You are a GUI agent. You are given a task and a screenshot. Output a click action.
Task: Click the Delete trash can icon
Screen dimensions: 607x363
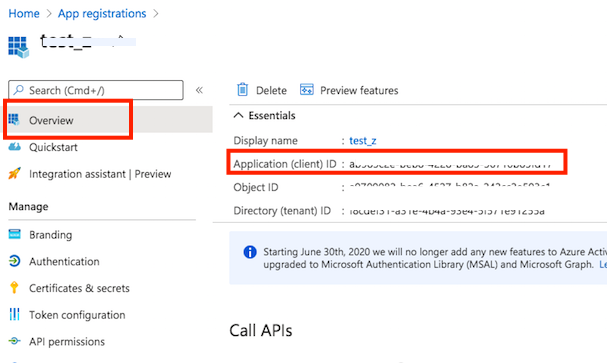242,89
